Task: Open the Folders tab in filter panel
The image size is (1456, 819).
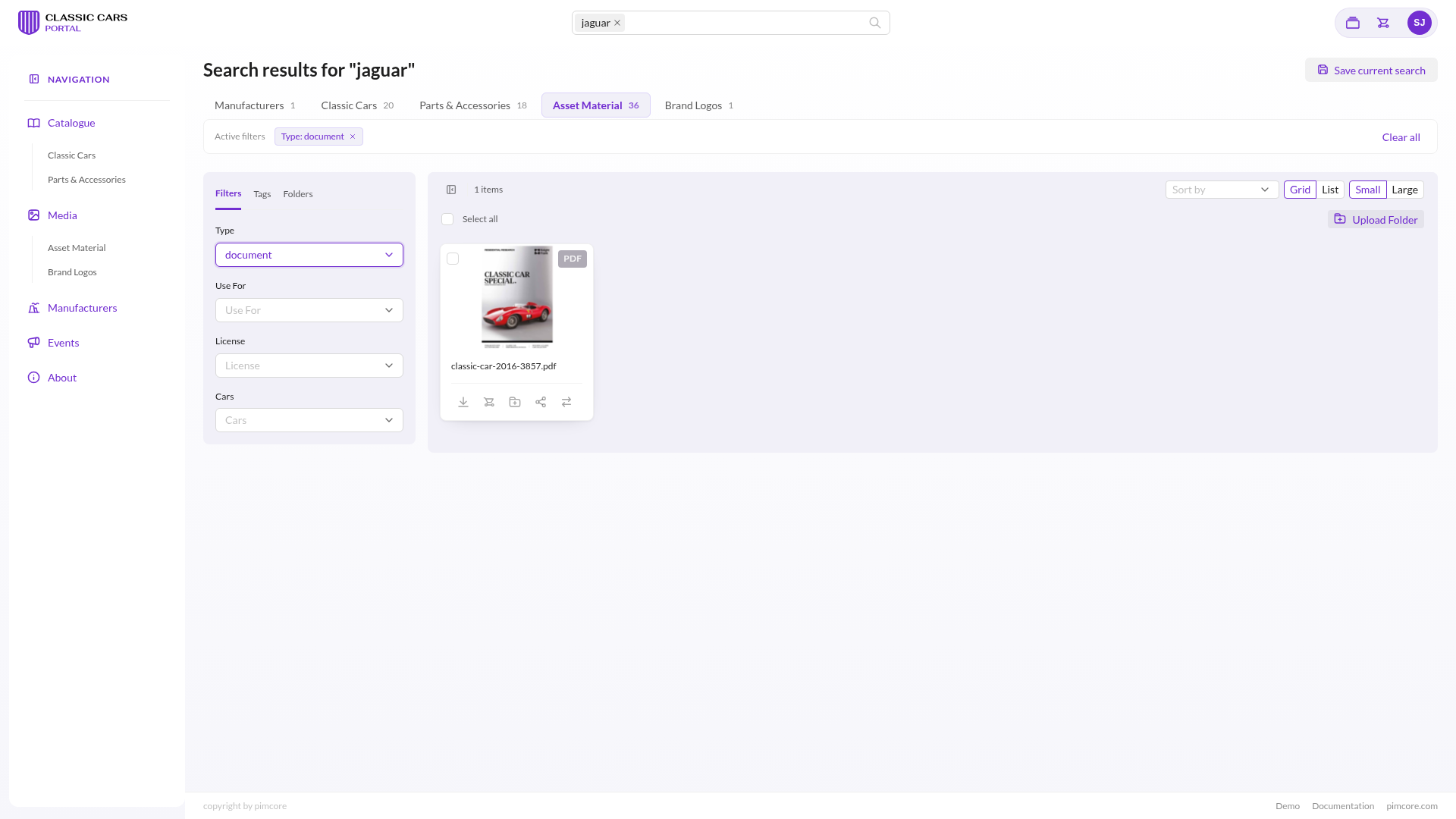Action: pyautogui.click(x=298, y=194)
